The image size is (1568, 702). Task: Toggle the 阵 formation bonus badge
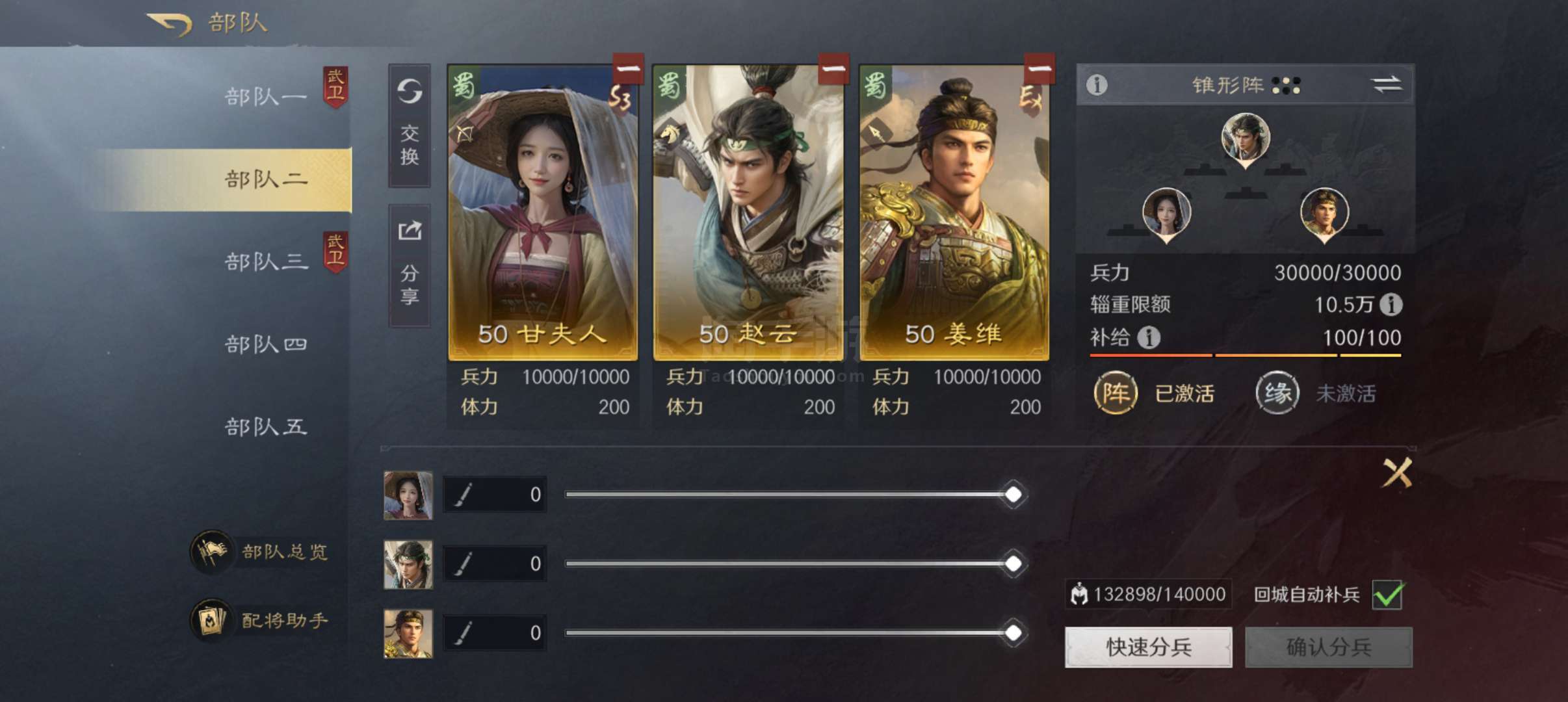(x=1116, y=393)
